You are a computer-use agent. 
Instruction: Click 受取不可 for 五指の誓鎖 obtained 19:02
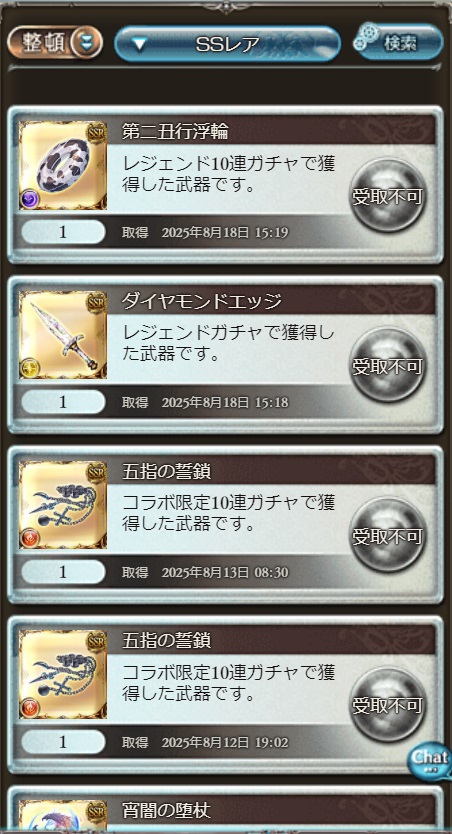(387, 705)
